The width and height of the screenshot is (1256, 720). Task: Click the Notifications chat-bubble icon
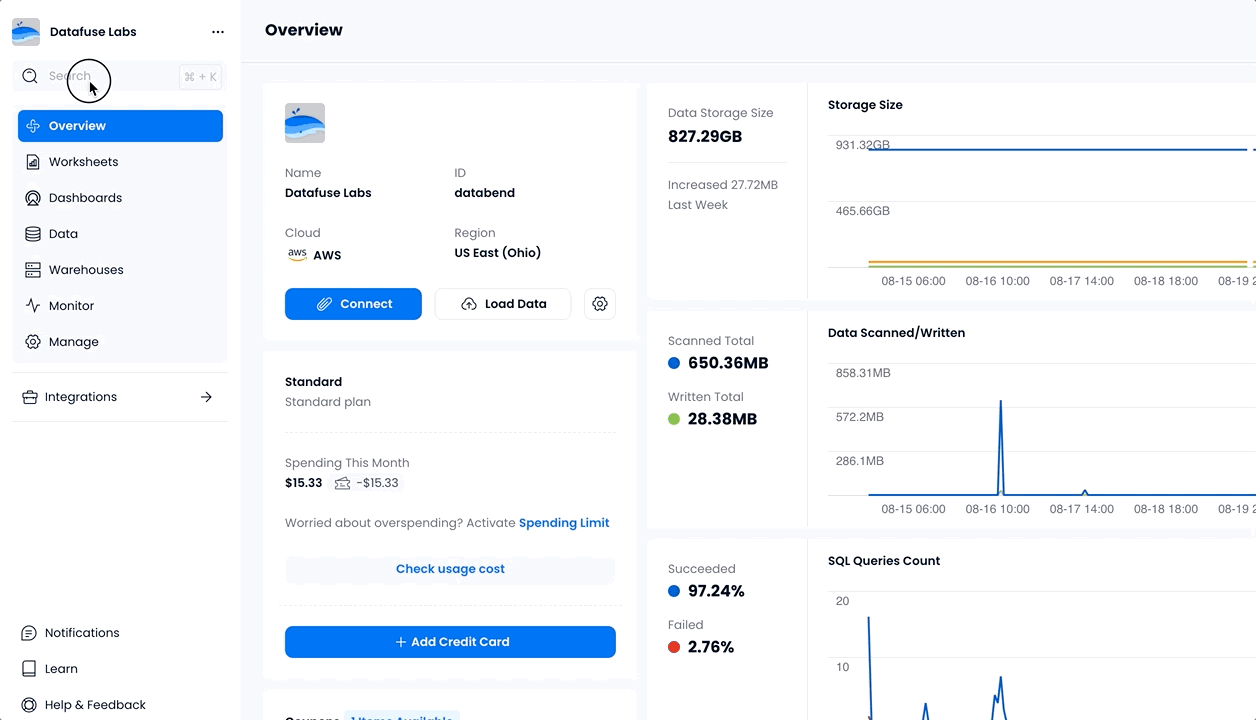pyautogui.click(x=29, y=633)
